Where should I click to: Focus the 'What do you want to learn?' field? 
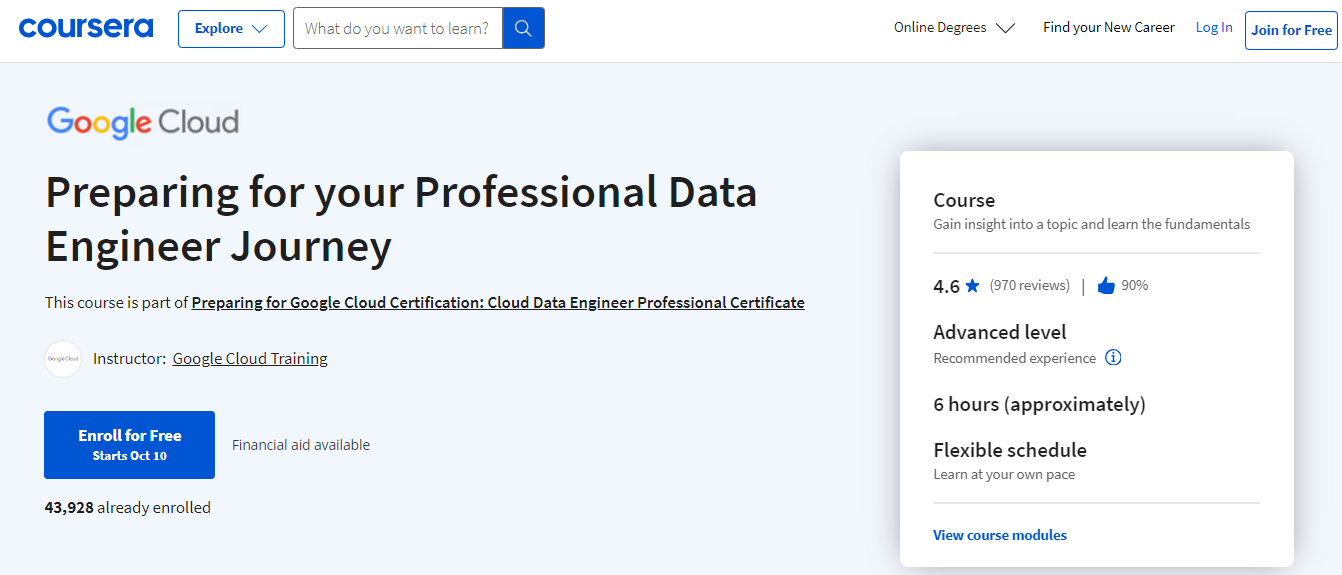pos(398,28)
